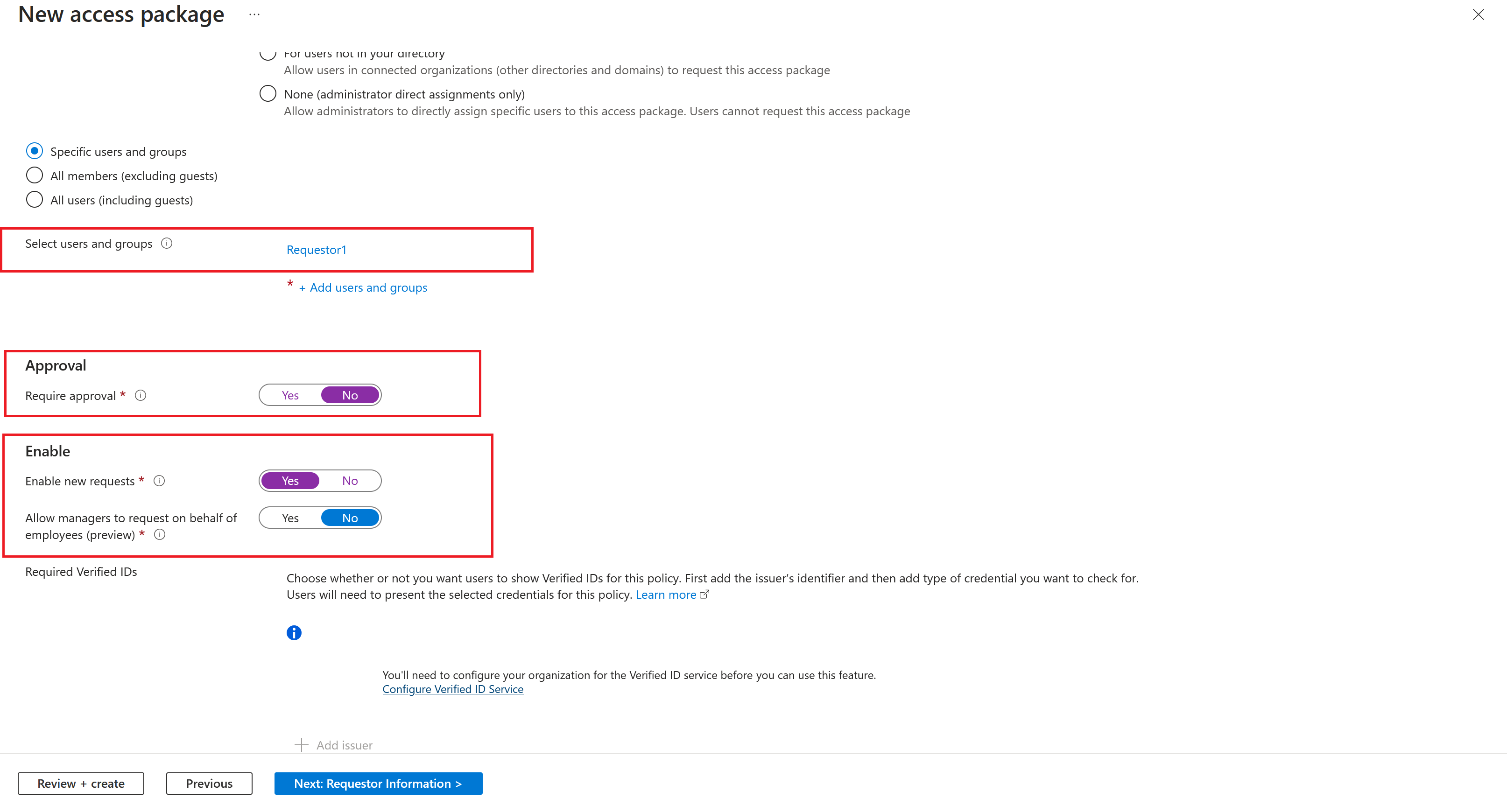Click the 'Previous' navigation button
Screen dimensions: 1507x812
[x=208, y=783]
